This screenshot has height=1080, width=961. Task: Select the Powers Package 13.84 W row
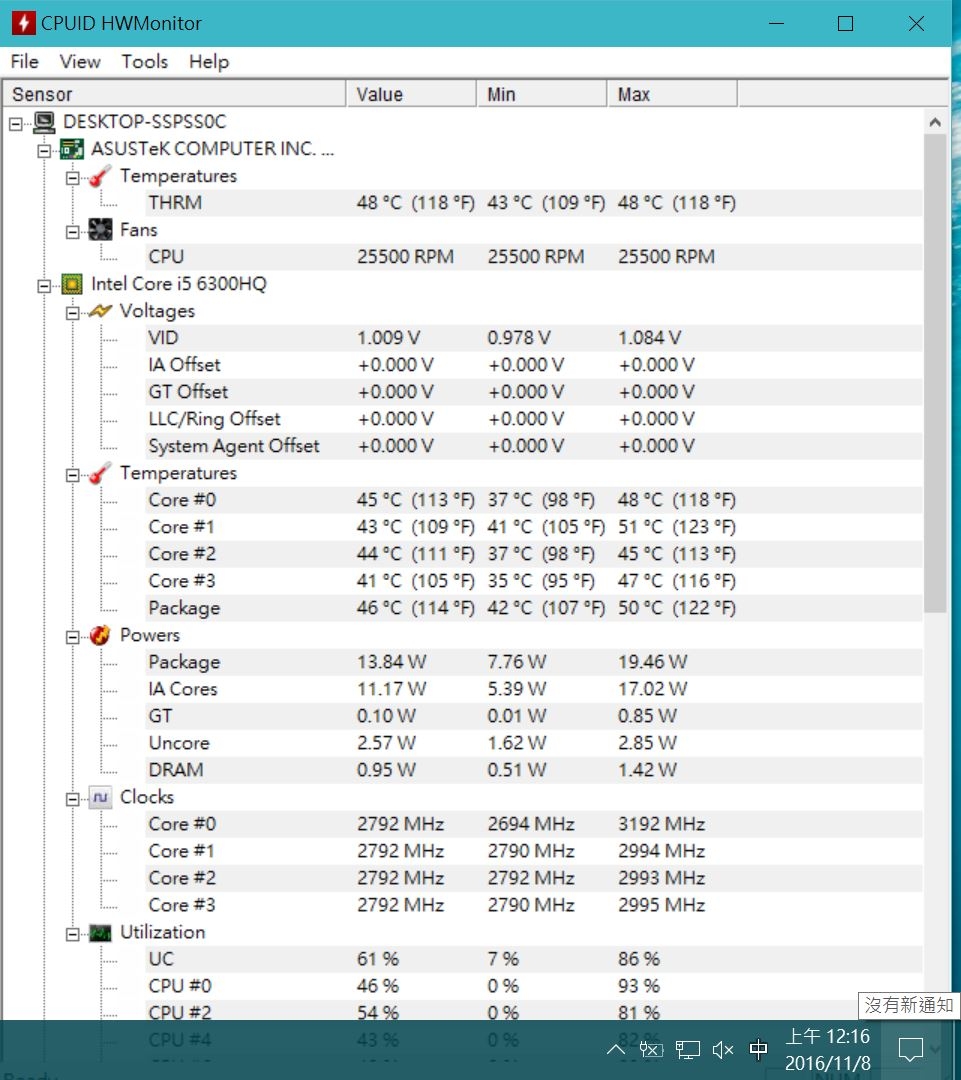coord(534,662)
